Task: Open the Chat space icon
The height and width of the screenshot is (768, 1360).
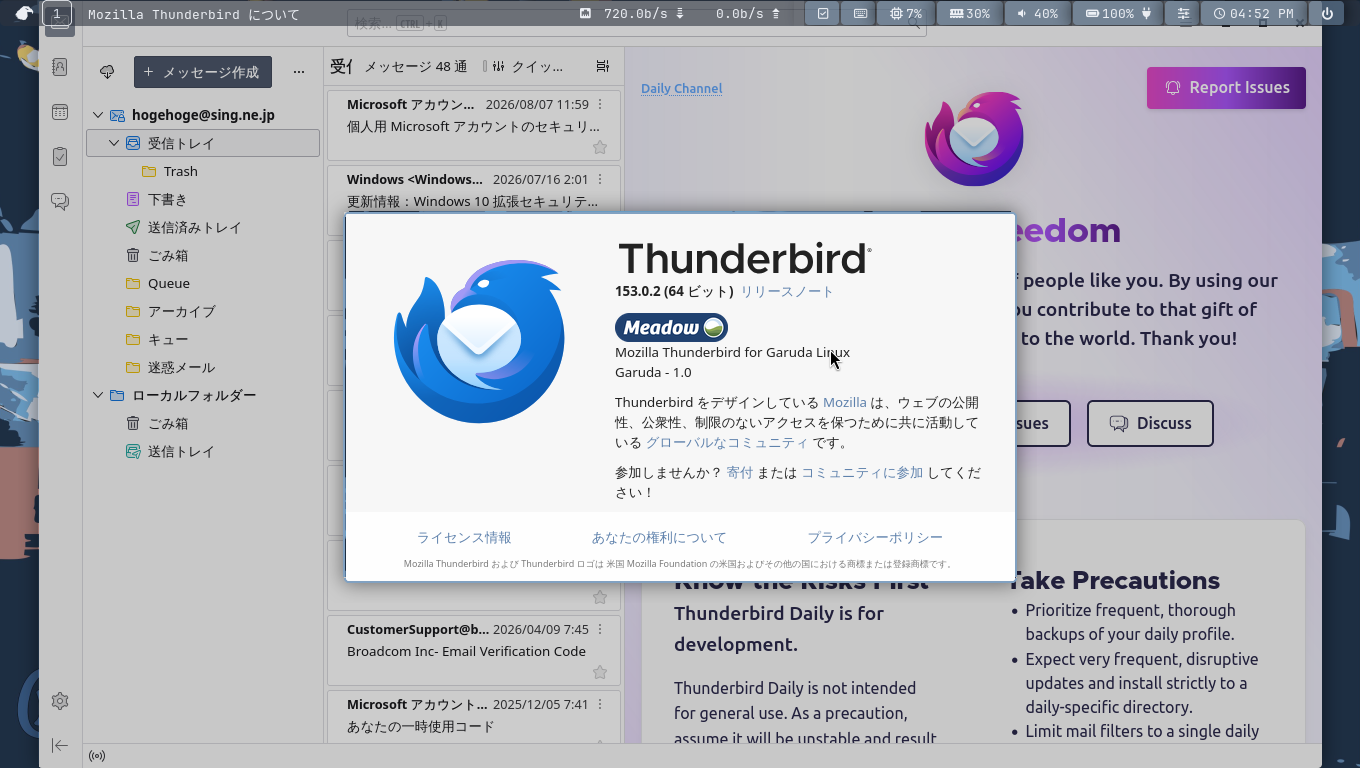Action: [x=60, y=201]
